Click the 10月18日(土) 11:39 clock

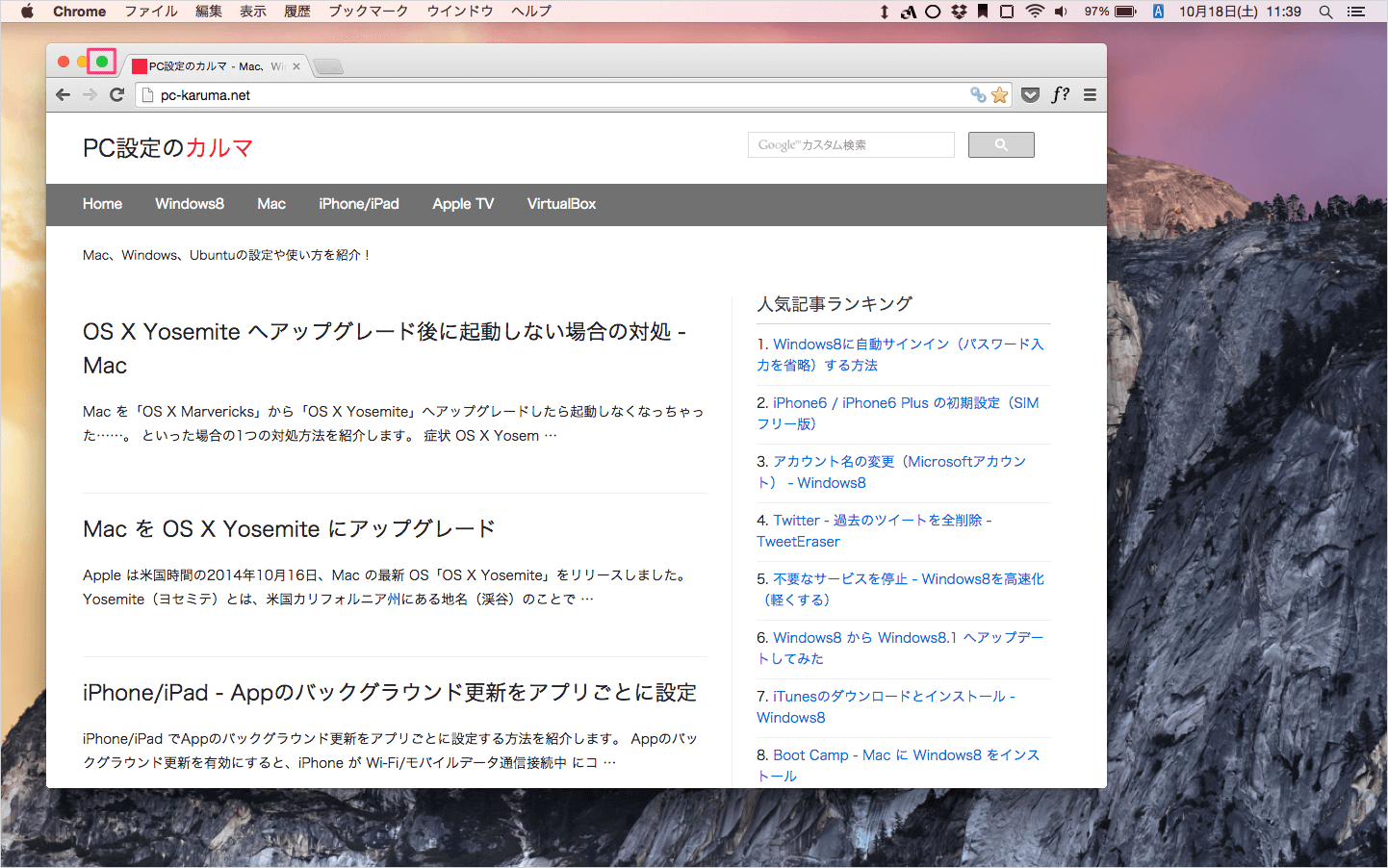click(1240, 12)
